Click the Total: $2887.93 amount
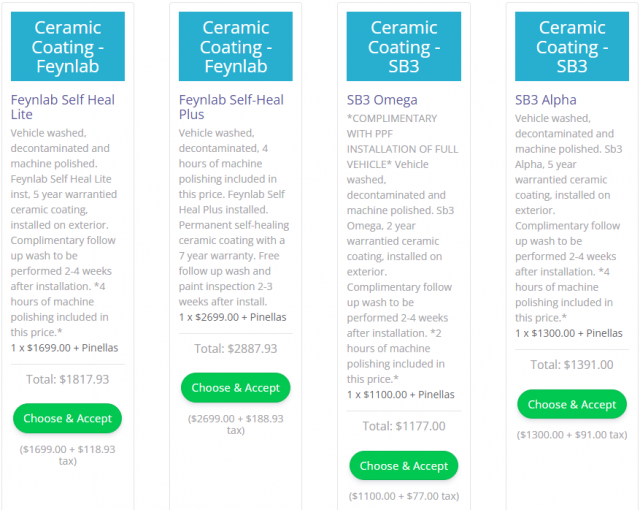Image resolution: width=640 pixels, height=510 pixels. pyautogui.click(x=236, y=348)
